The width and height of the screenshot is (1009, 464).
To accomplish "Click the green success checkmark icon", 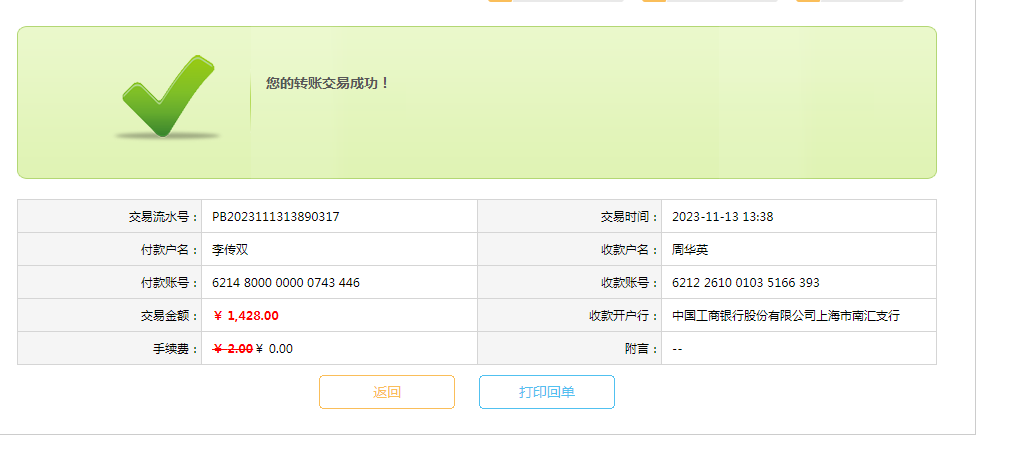I will click(168, 96).
